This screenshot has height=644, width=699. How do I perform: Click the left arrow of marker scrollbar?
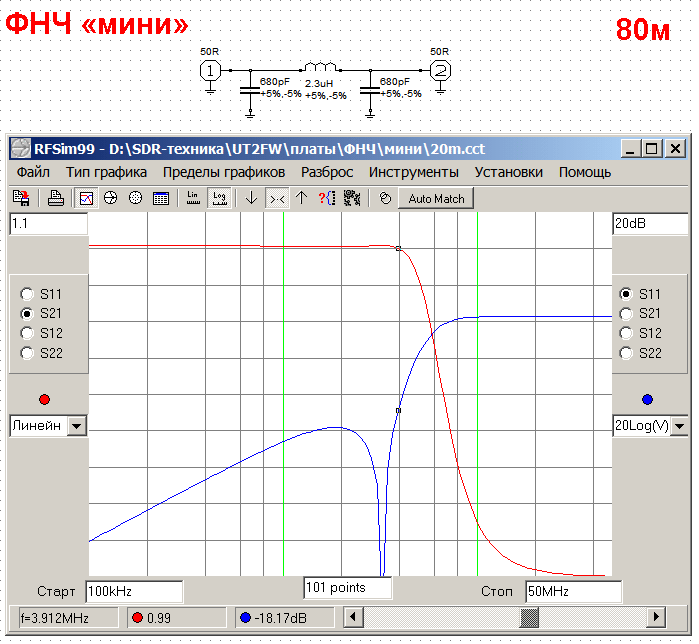354,618
